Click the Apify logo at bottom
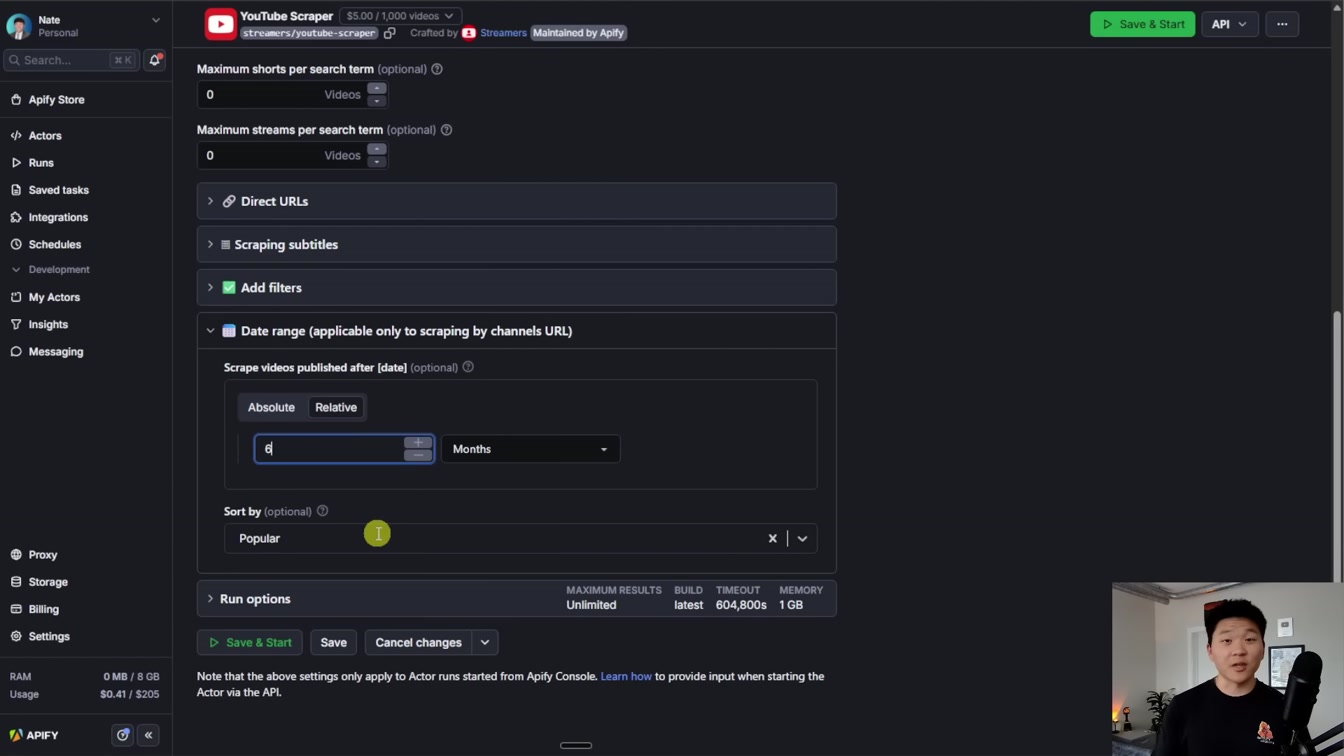Viewport: 1344px width, 756px height. (34, 735)
